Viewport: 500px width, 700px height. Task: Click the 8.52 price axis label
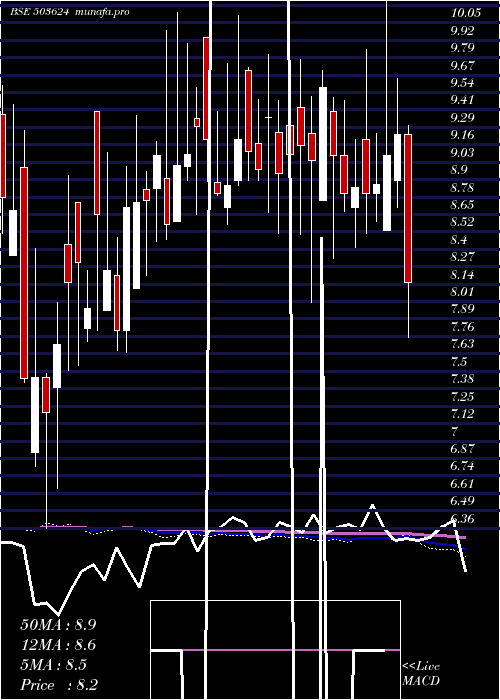(462, 222)
